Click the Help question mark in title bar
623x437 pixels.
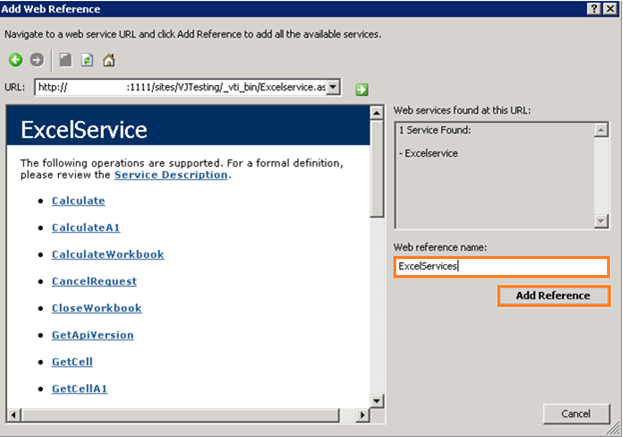click(x=593, y=8)
